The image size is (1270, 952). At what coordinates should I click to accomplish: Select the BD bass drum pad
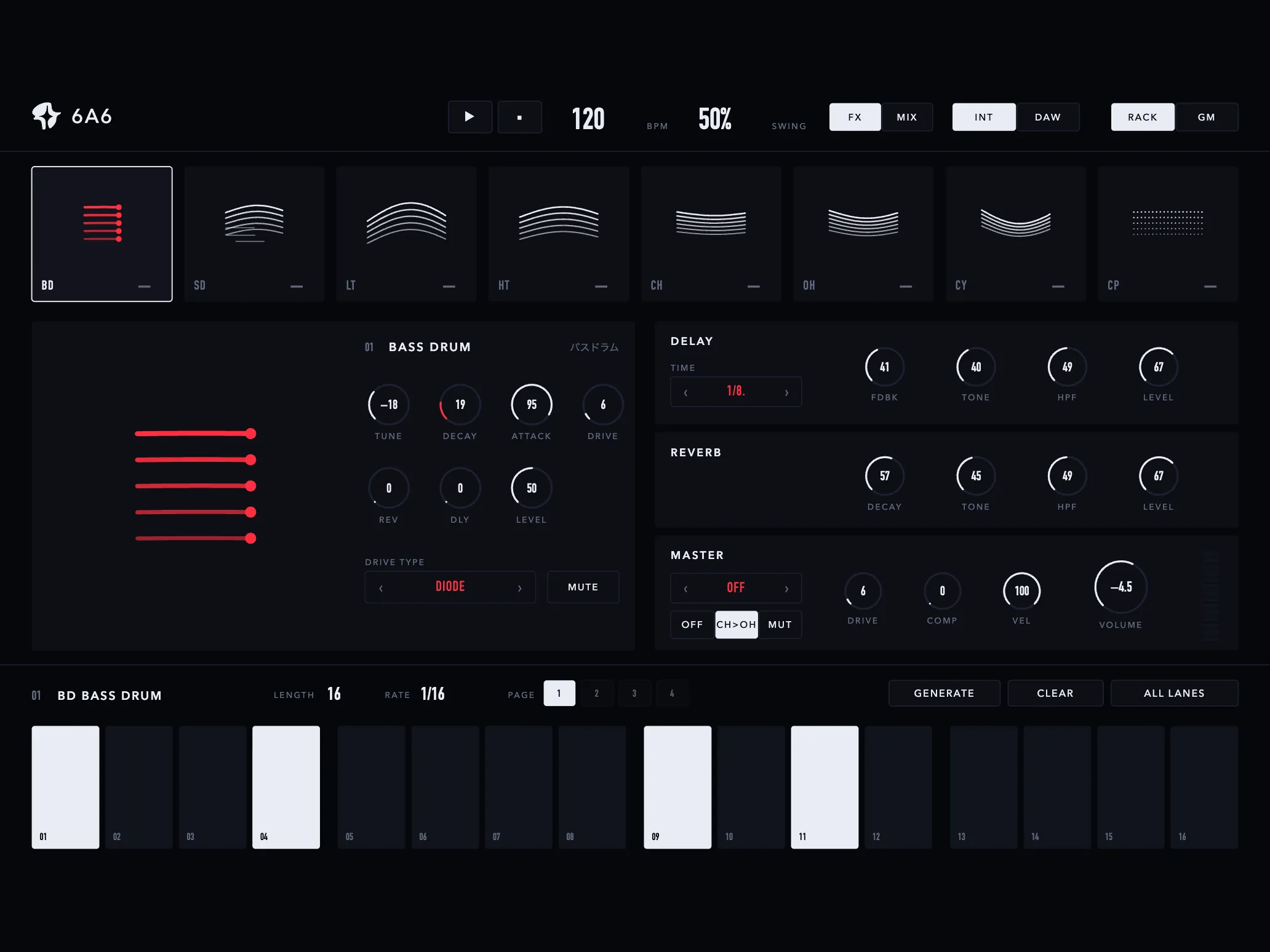pyautogui.click(x=102, y=234)
